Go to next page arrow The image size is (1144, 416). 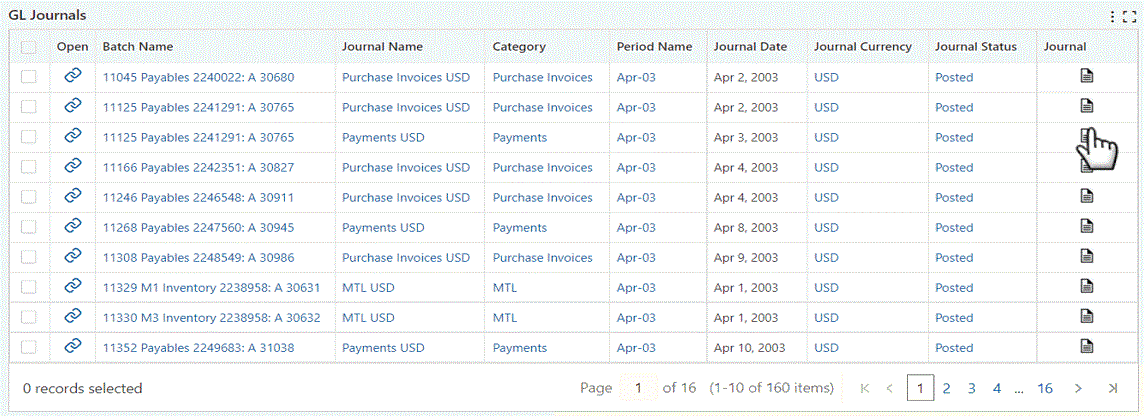point(1078,388)
